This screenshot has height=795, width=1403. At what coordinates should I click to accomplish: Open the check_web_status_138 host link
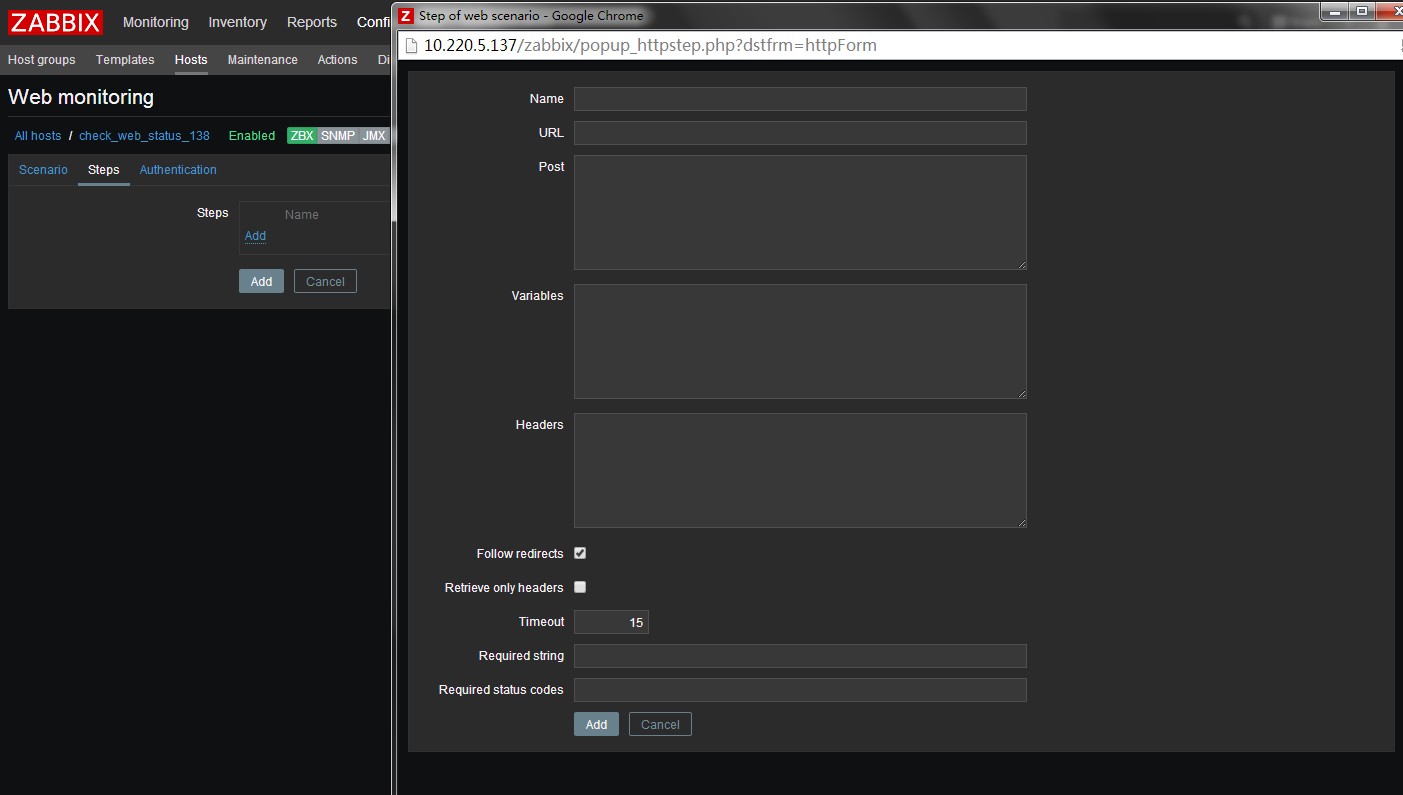point(144,136)
